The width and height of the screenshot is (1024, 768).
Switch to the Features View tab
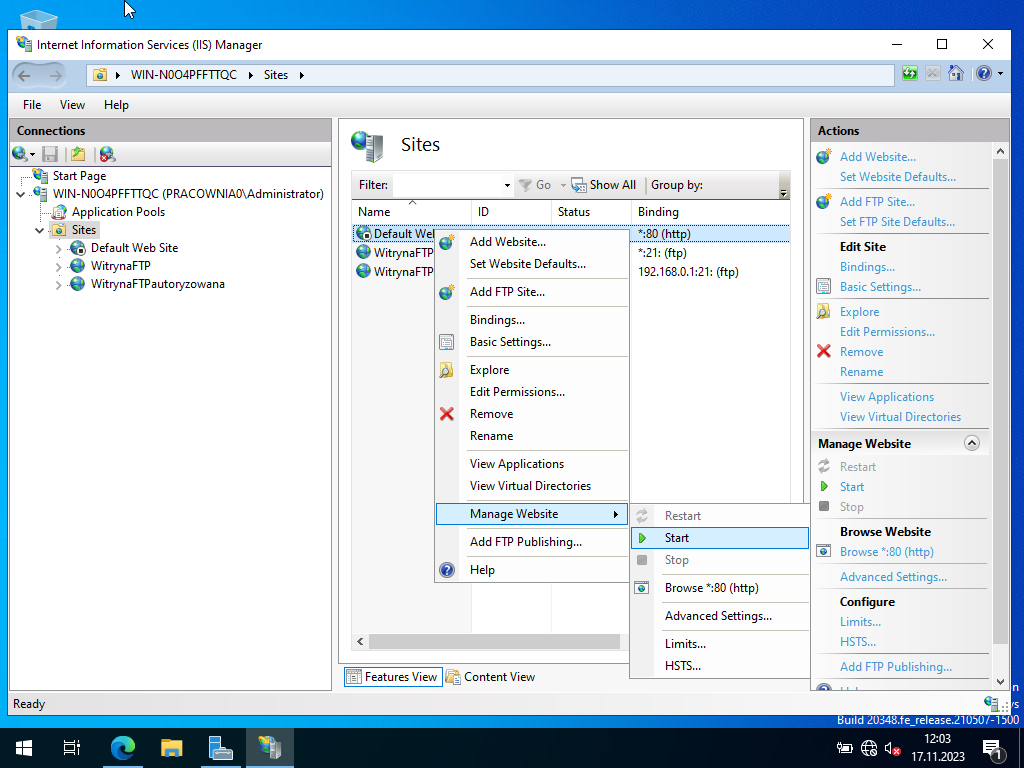click(392, 677)
